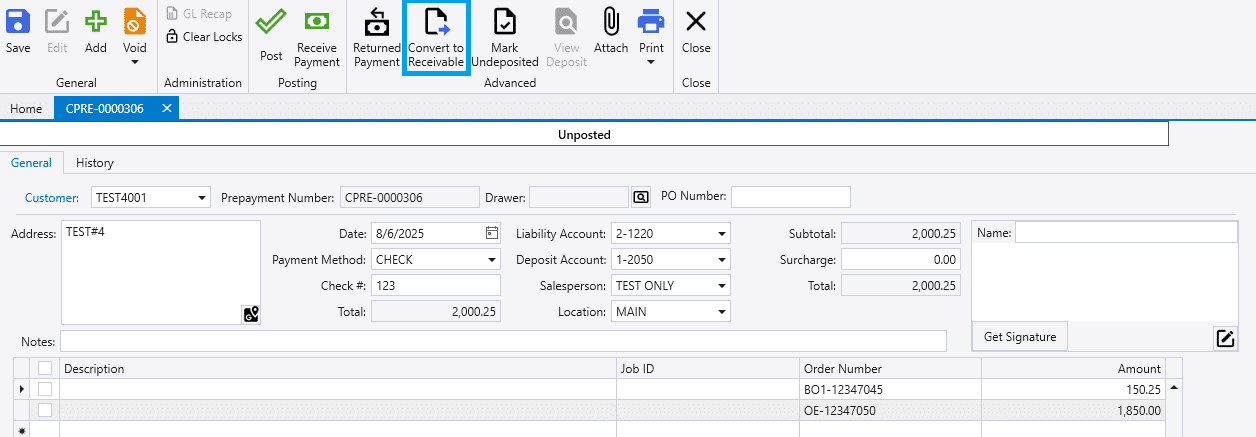Click the new row asterisk marker
The image size is (1256, 437).
[22, 430]
